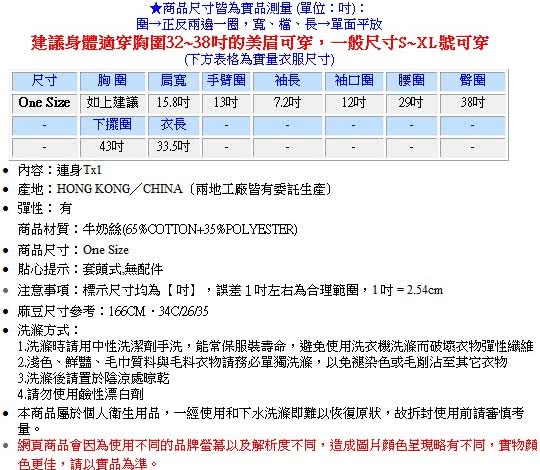Click the 手臂圍 header cell
This screenshot has height=470, width=540.
[x=226, y=81]
